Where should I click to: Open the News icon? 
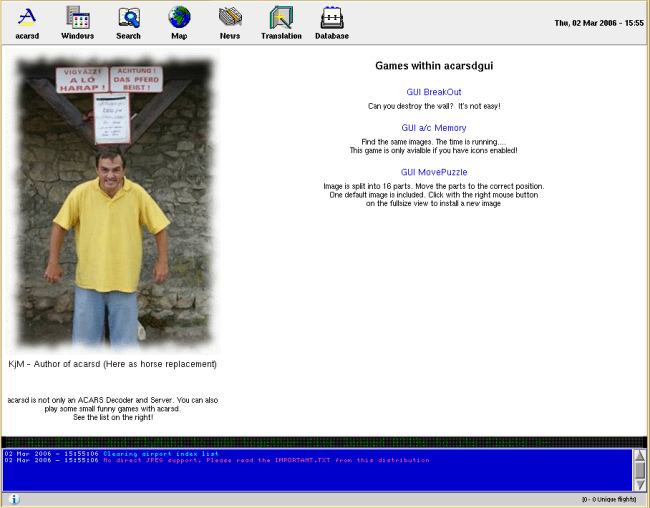click(230, 24)
